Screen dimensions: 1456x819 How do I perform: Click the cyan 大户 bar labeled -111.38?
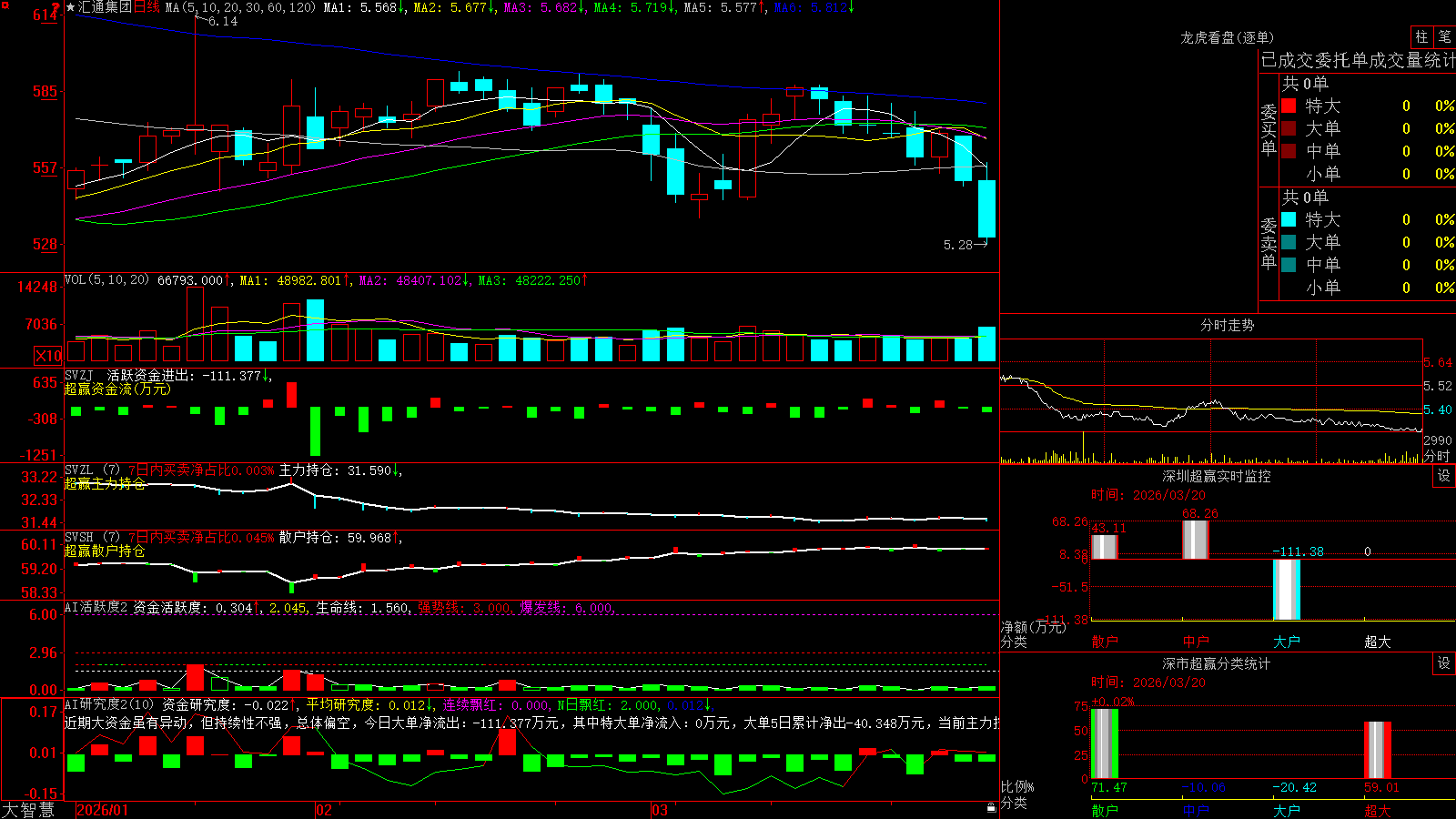click(x=1286, y=589)
